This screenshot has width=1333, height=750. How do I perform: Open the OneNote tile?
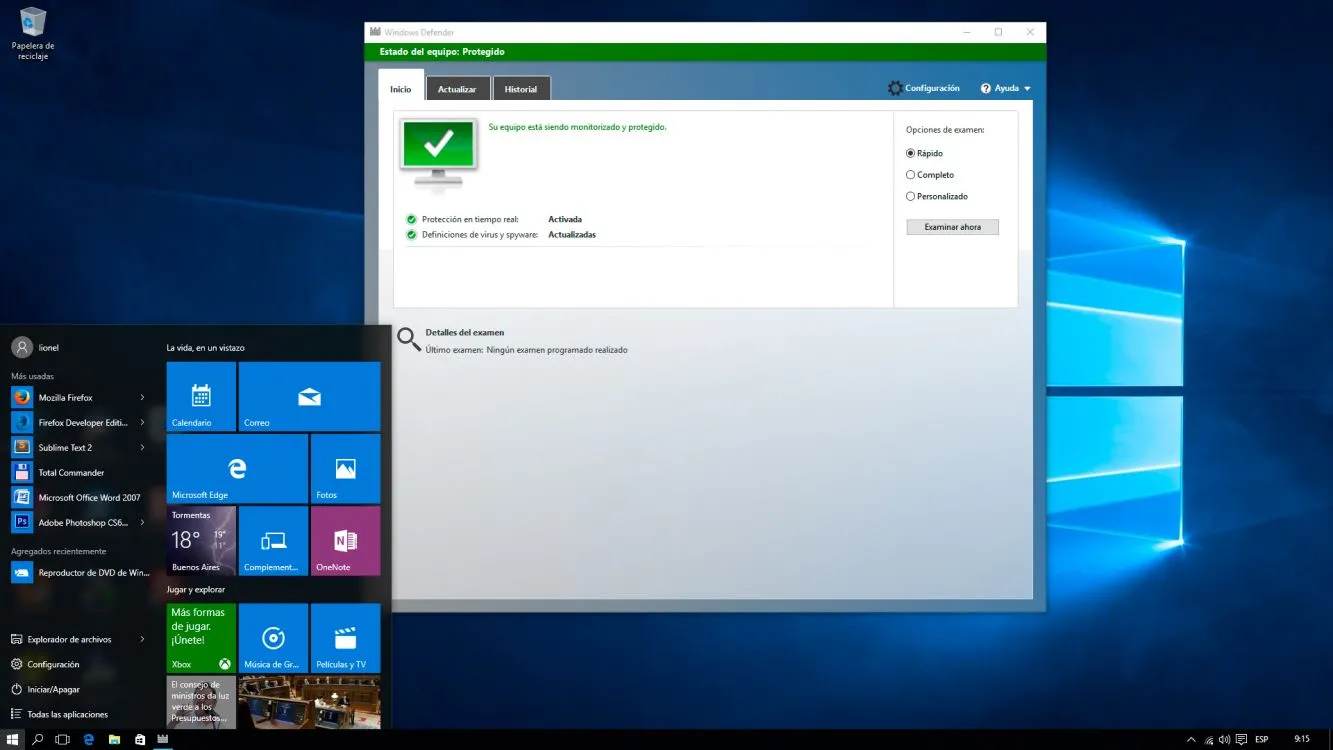pyautogui.click(x=345, y=540)
